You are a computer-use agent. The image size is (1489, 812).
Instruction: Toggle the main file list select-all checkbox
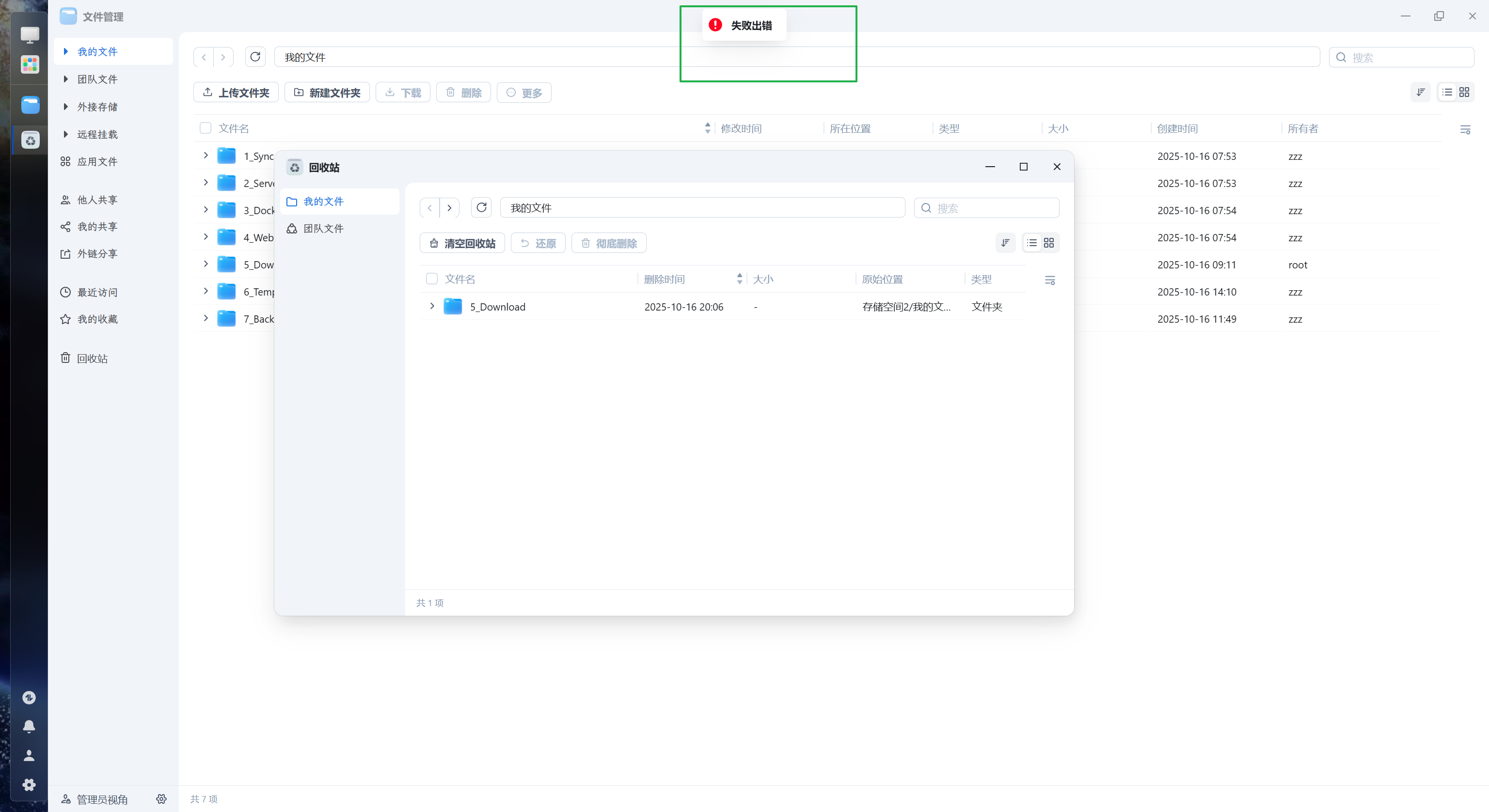[205, 128]
